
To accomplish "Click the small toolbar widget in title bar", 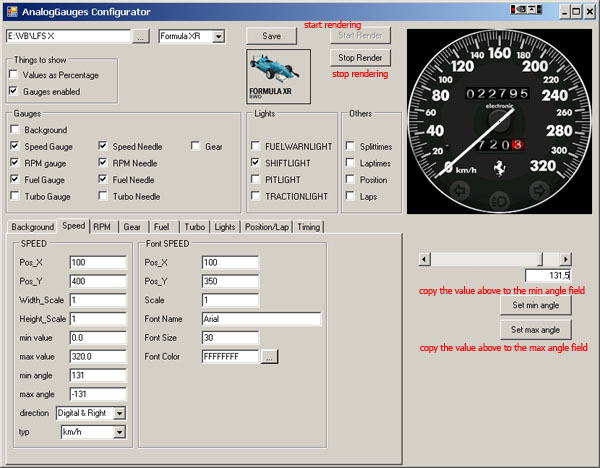I will point(526,11).
